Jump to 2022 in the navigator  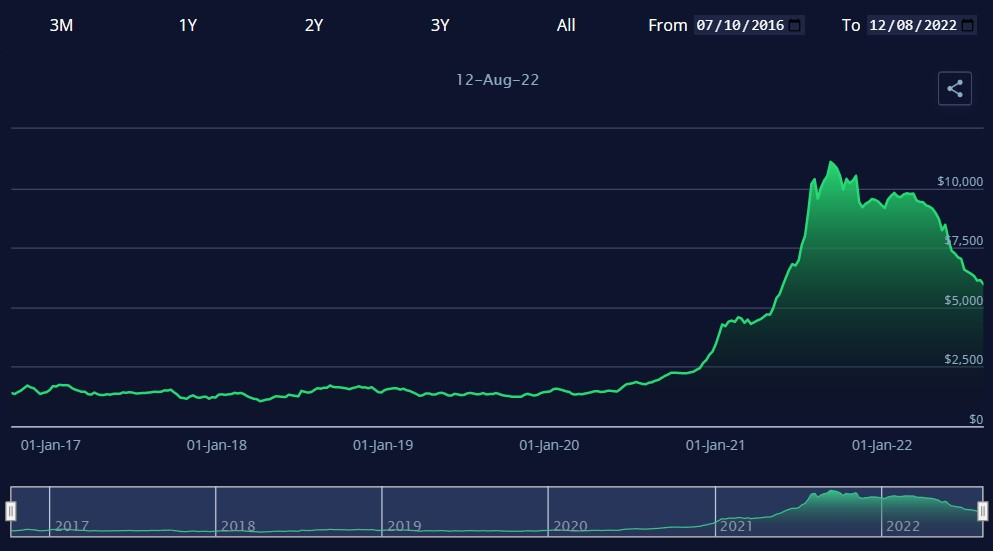902,525
